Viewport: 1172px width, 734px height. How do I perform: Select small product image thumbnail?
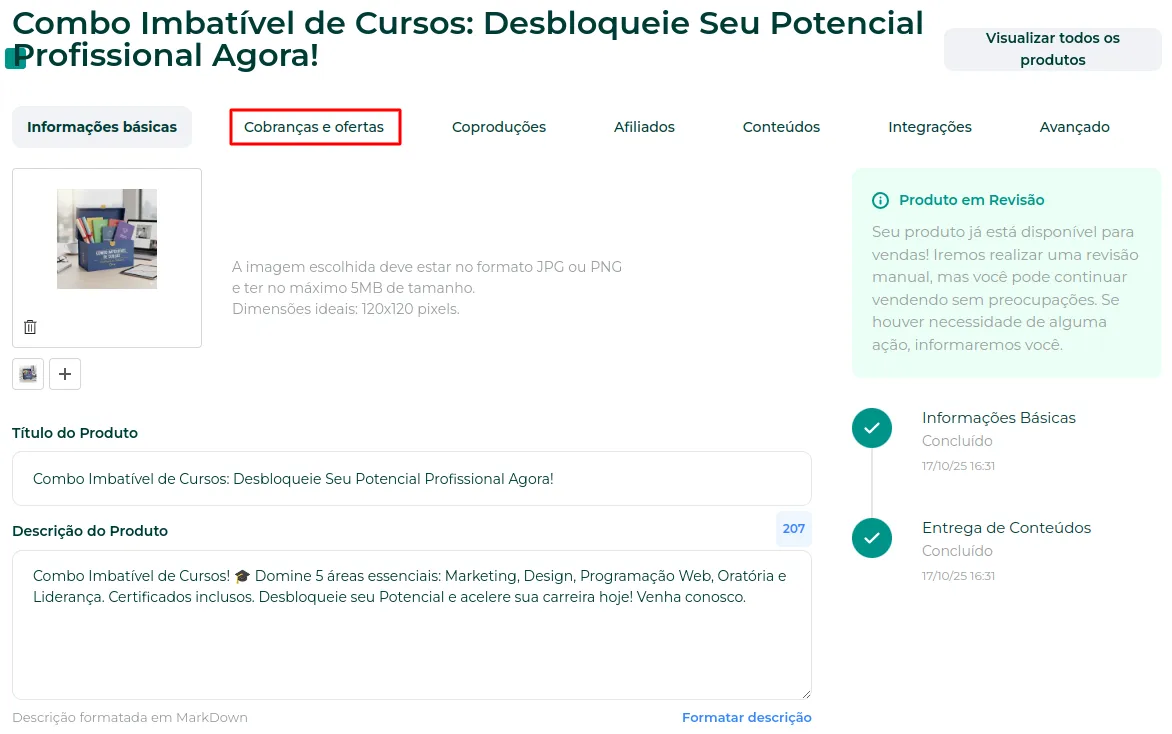pyautogui.click(x=28, y=374)
